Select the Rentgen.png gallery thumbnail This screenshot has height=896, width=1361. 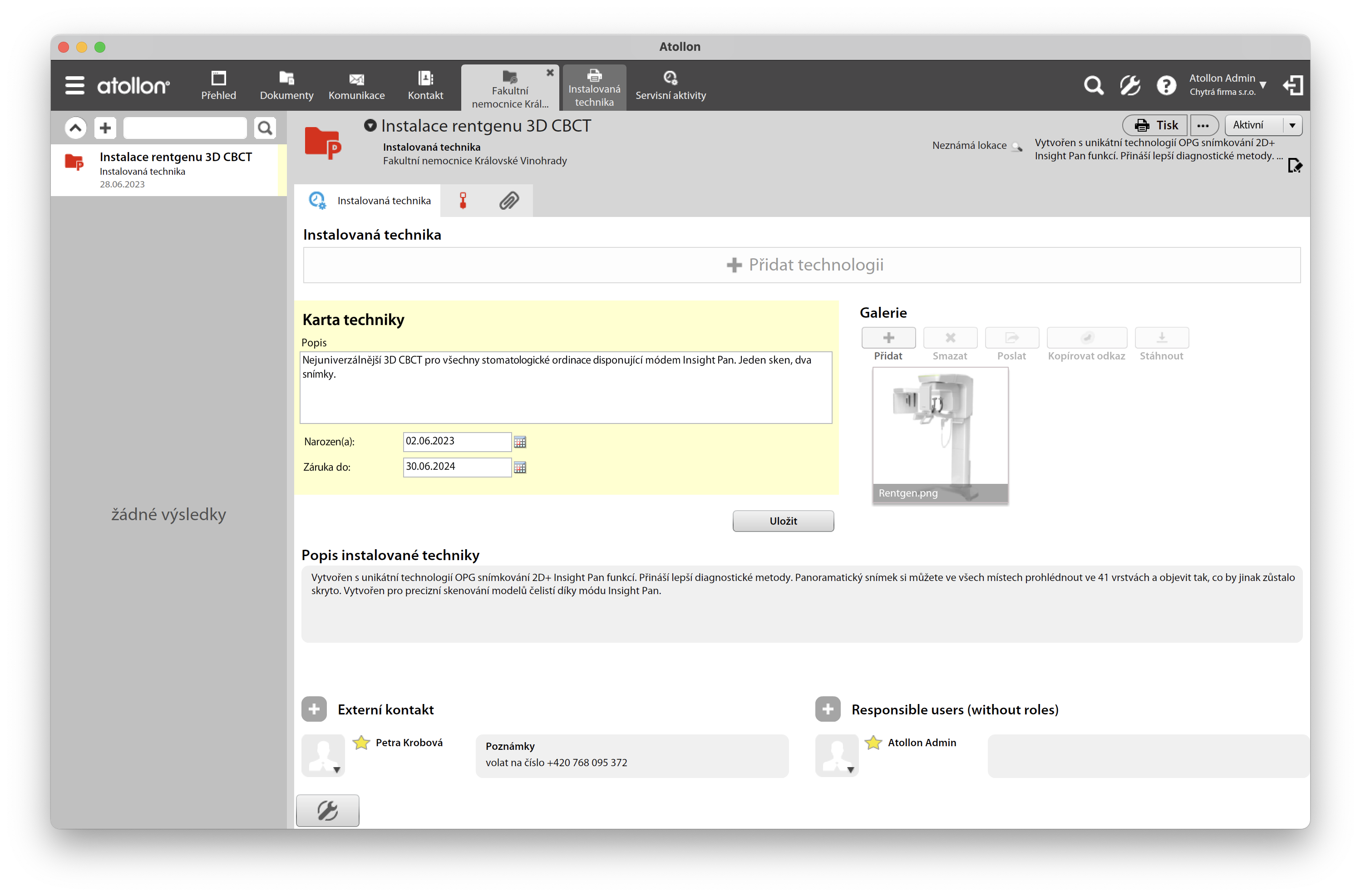click(940, 434)
